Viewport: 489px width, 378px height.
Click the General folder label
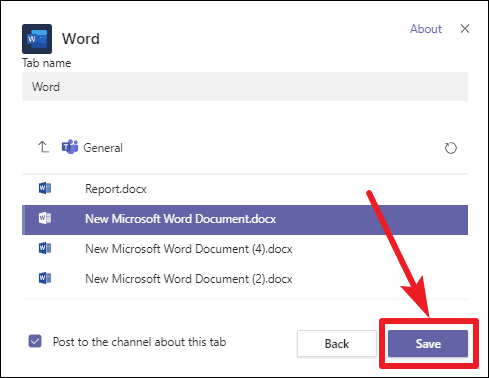click(x=103, y=148)
